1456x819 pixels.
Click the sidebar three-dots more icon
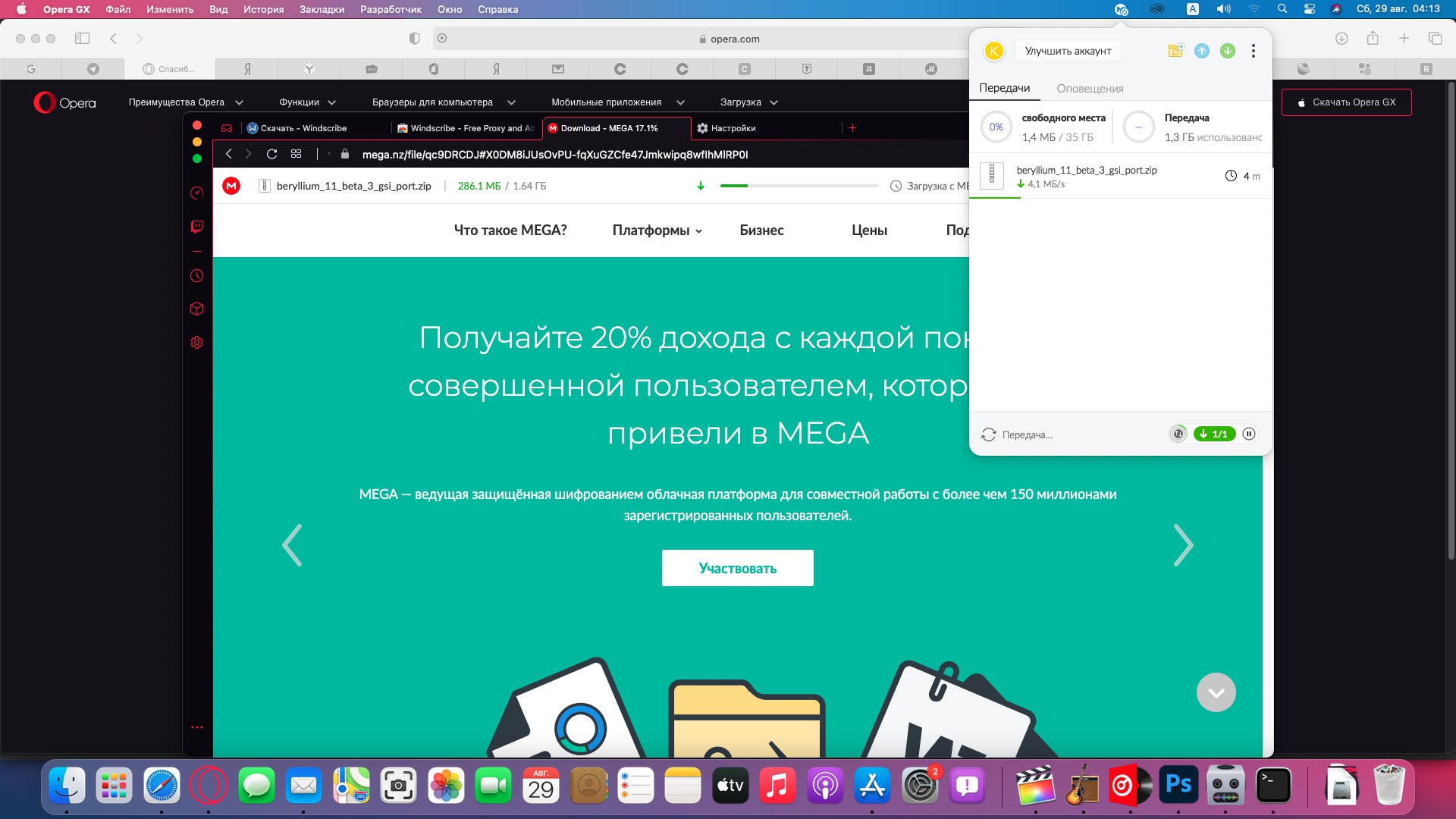click(197, 727)
